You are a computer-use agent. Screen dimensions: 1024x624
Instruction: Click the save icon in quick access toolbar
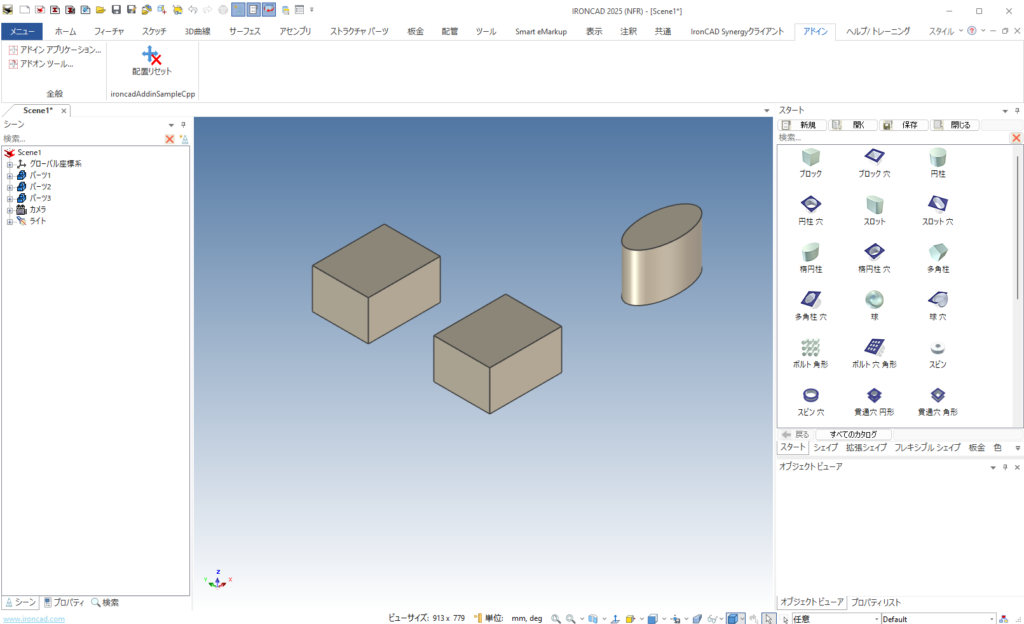pos(117,10)
